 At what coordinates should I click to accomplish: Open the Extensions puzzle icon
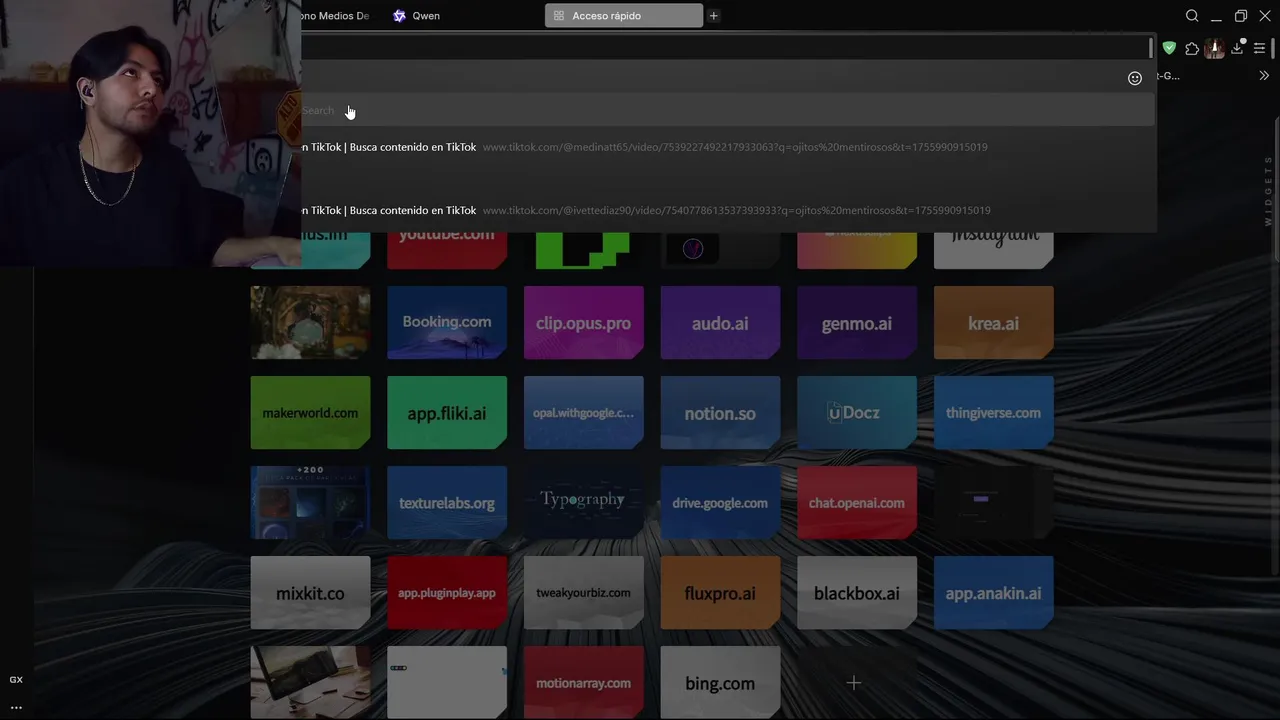[x=1192, y=48]
